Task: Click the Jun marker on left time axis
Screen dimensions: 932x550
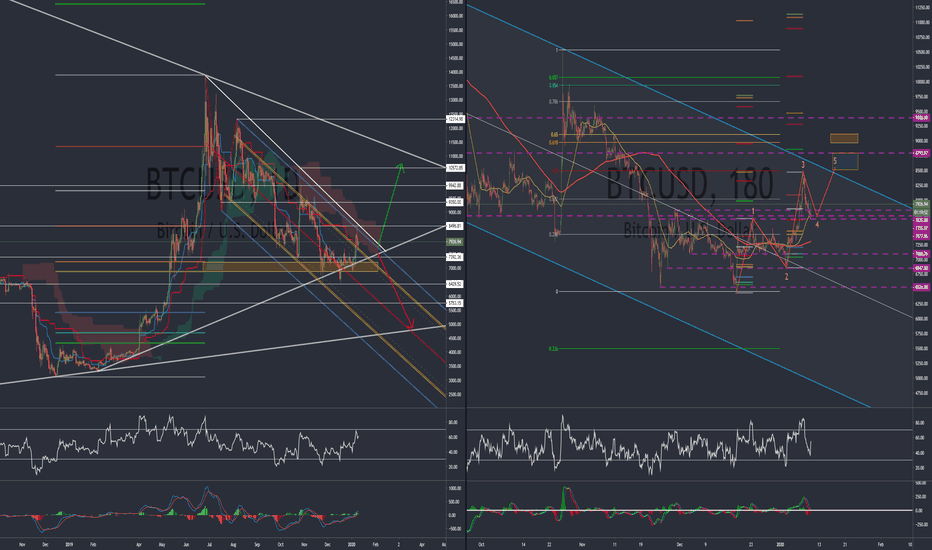Action: [186, 544]
